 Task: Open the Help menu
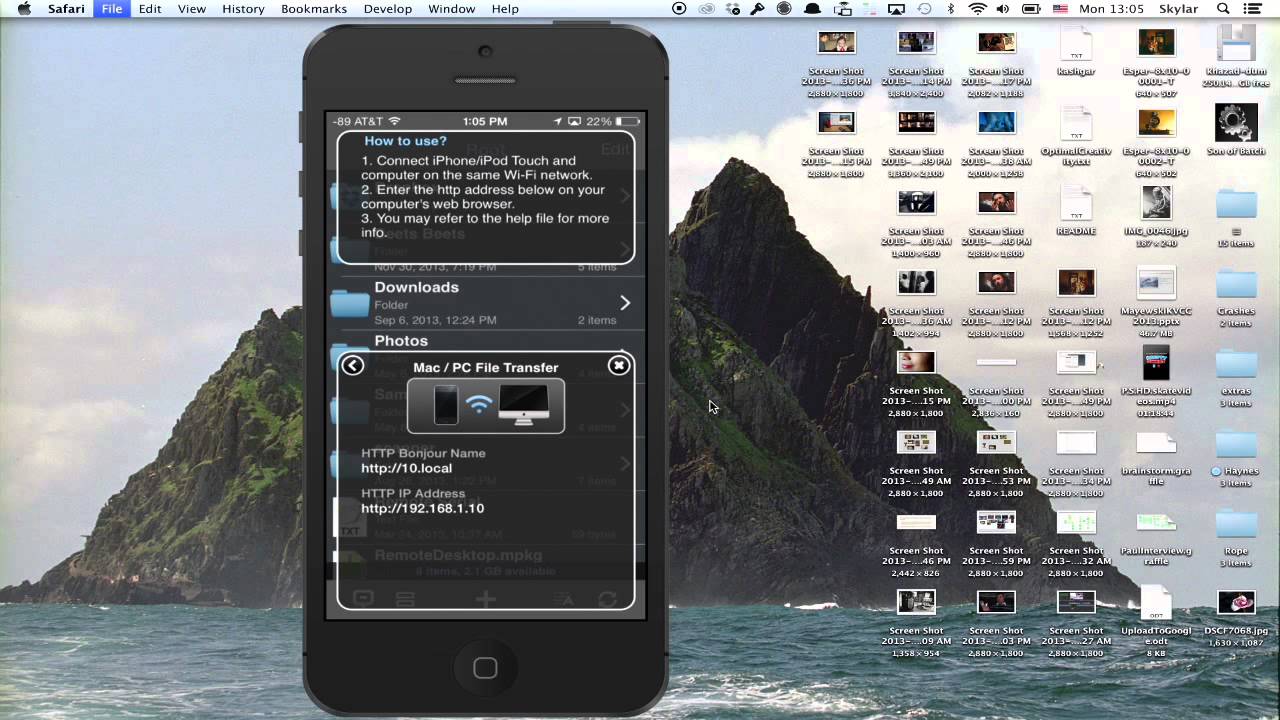click(x=505, y=9)
